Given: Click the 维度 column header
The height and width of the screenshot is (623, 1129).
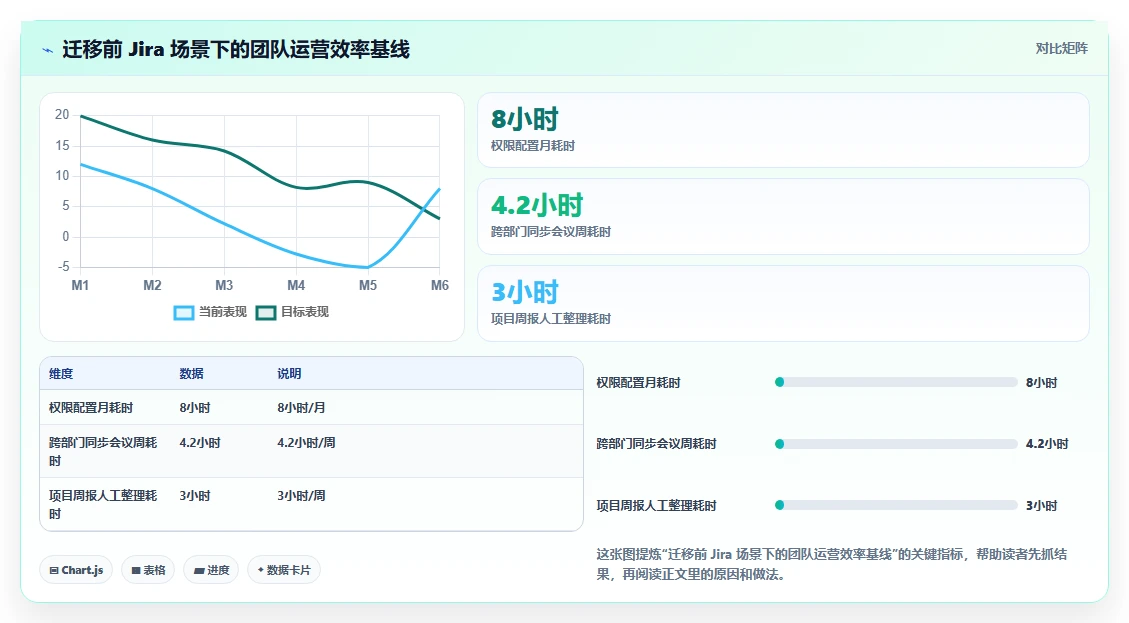Looking at the screenshot, I should 60,374.
